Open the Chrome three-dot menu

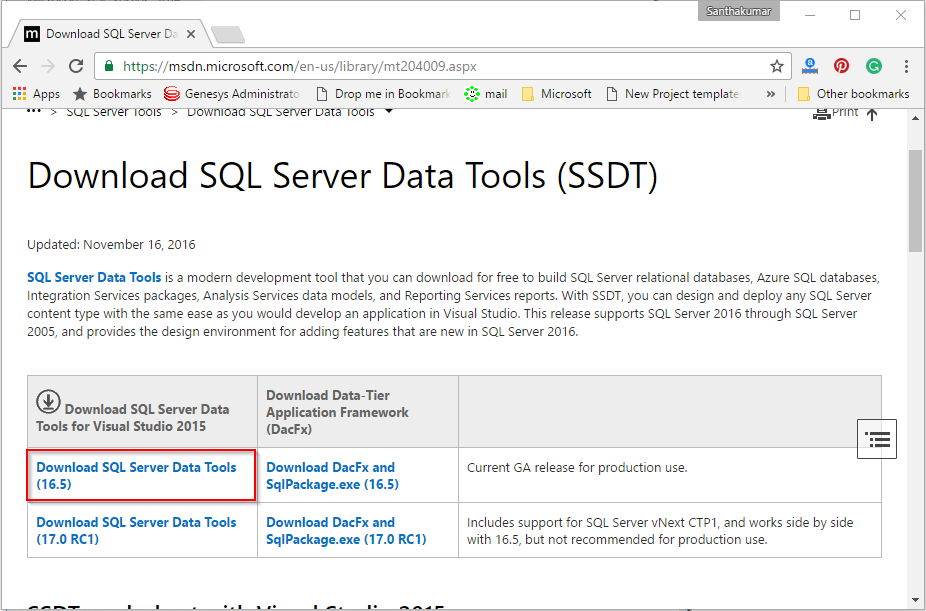[x=906, y=66]
